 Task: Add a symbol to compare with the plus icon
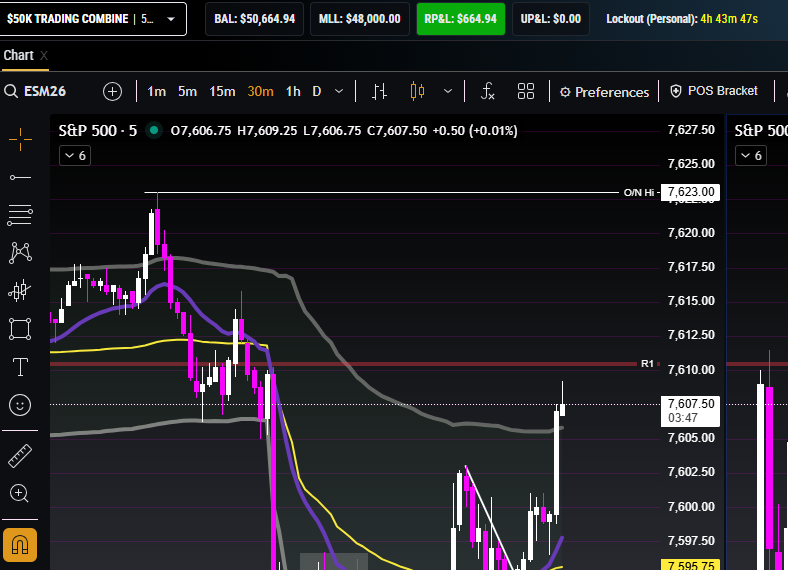point(113,91)
